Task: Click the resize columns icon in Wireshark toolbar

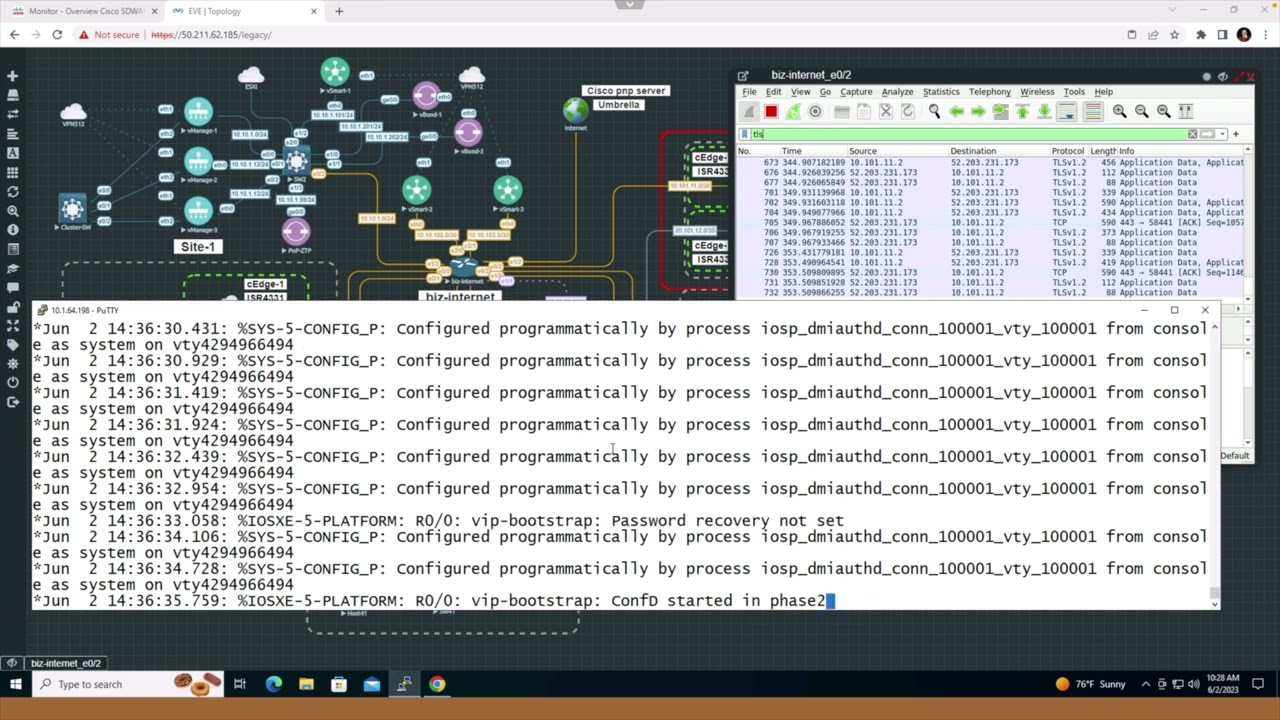Action: coord(1185,112)
